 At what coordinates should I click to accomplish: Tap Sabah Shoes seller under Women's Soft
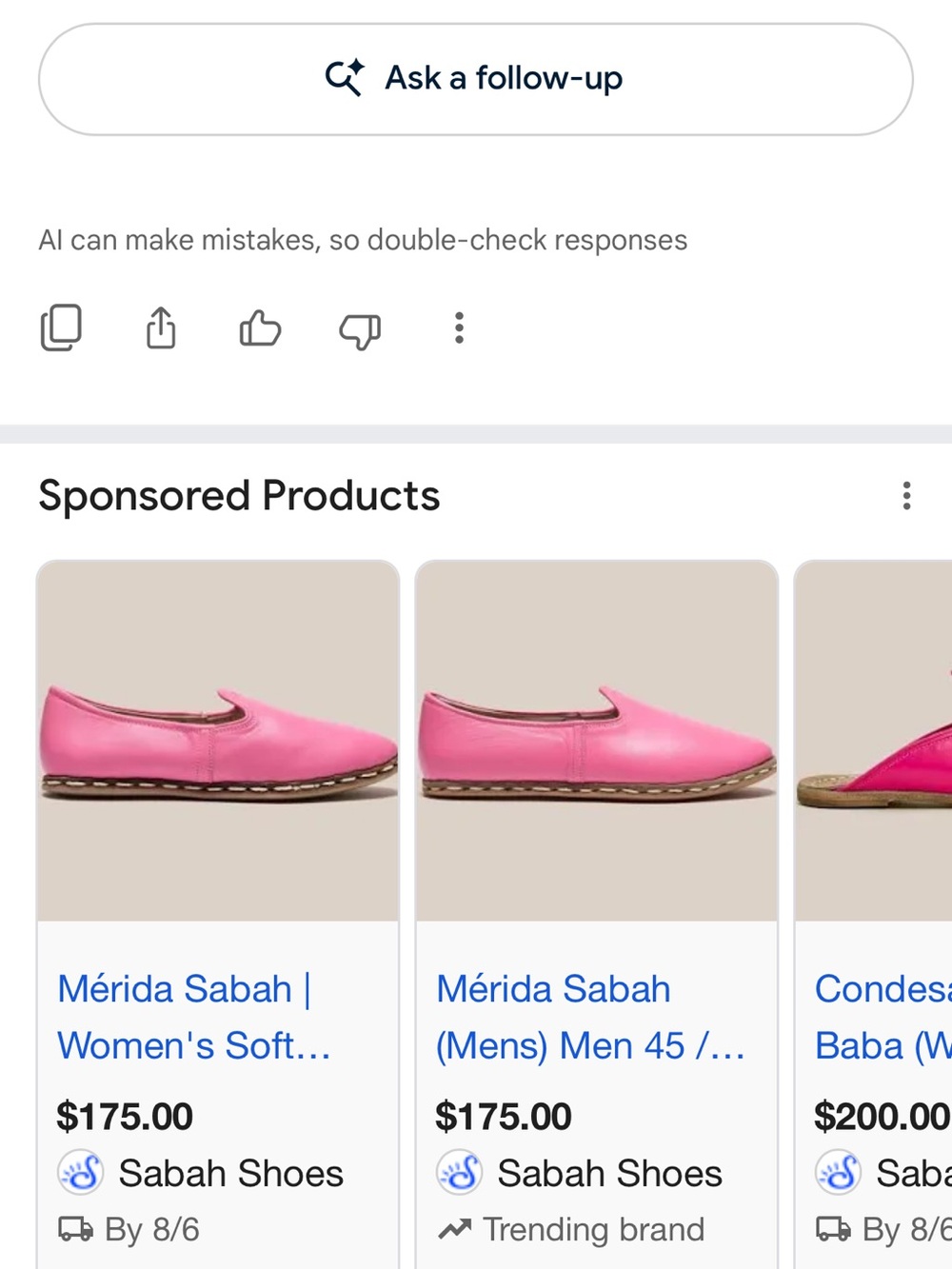[230, 1174]
